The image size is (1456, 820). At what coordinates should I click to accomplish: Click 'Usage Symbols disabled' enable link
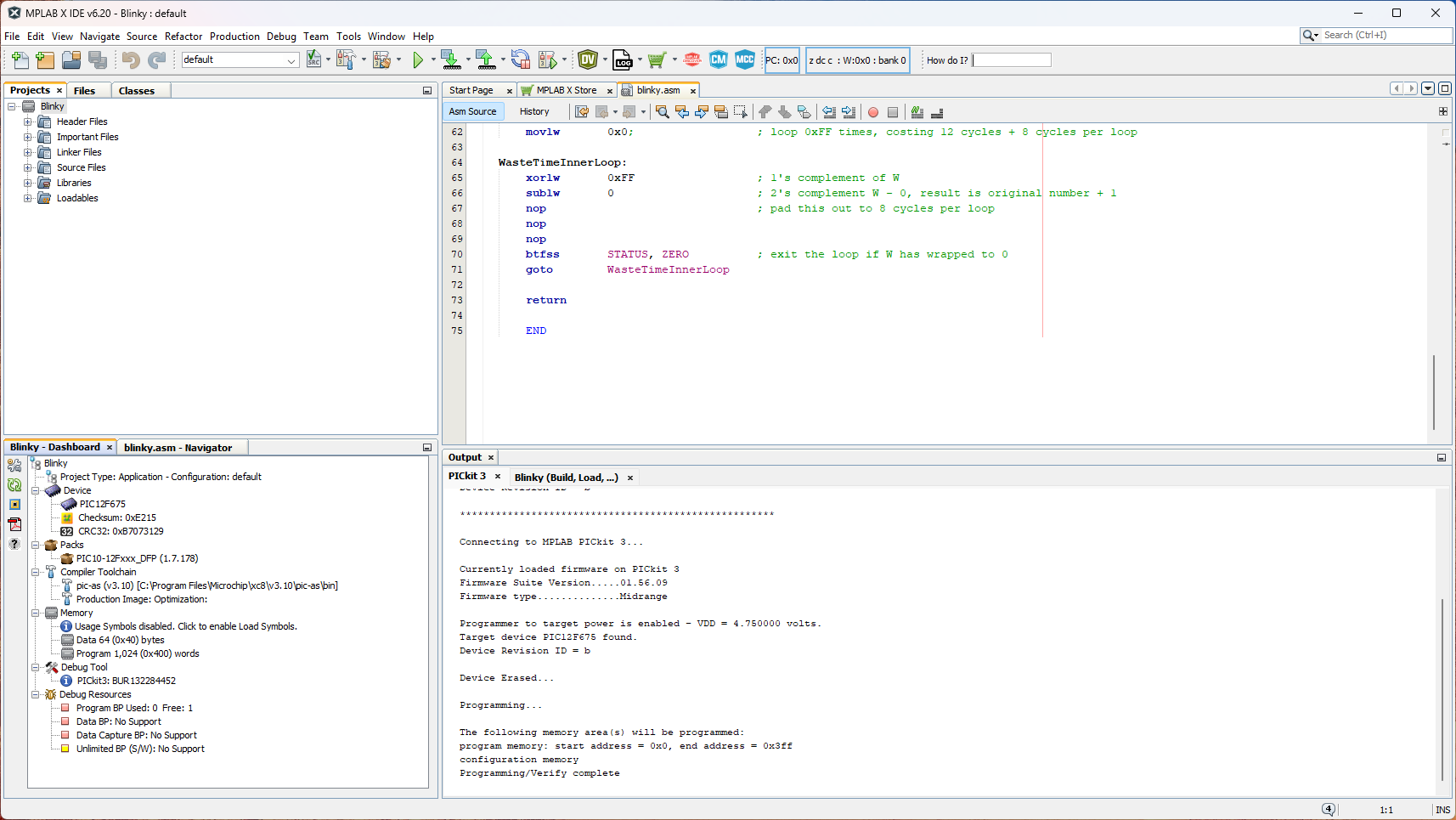pos(186,626)
